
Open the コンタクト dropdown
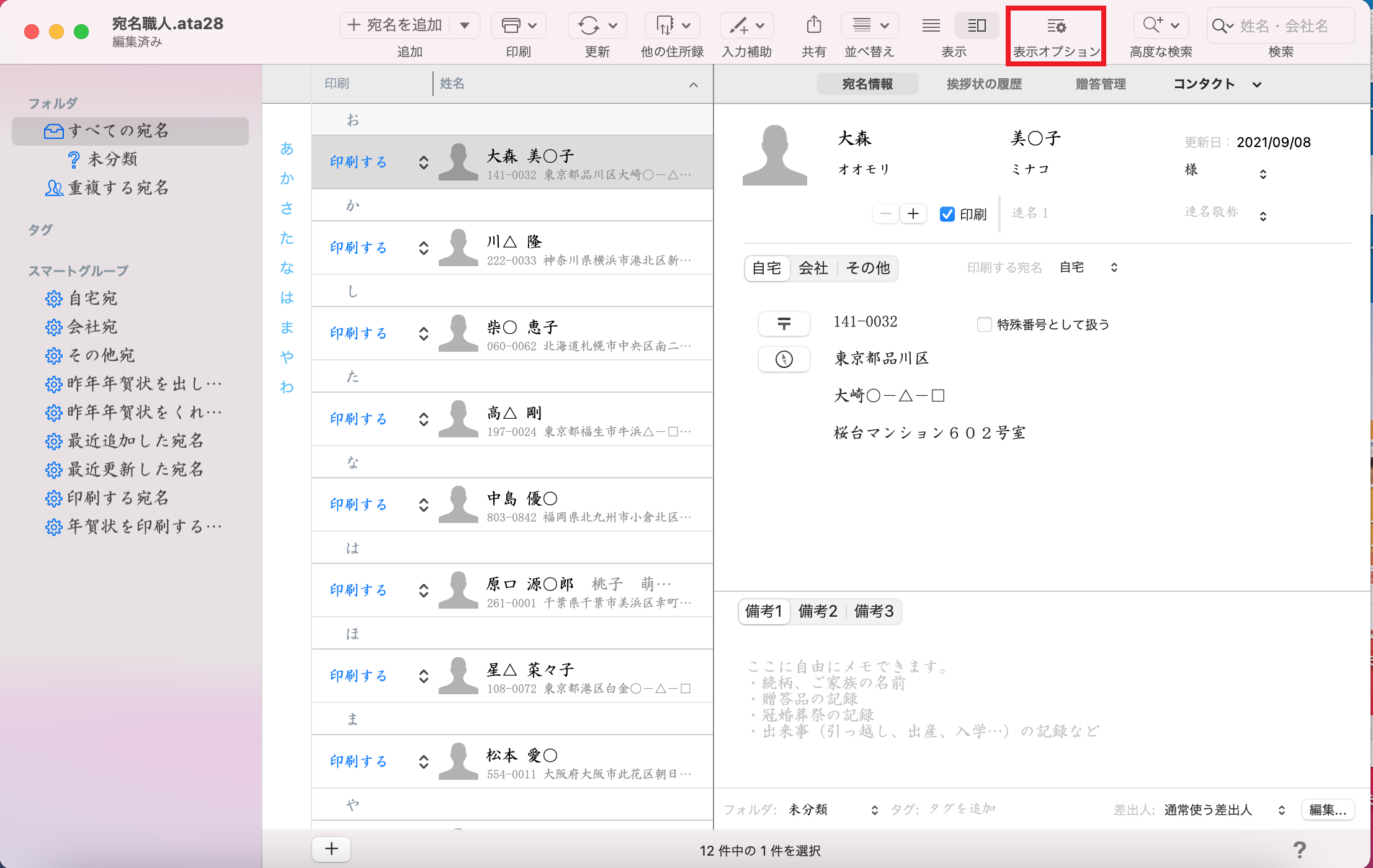[1217, 84]
